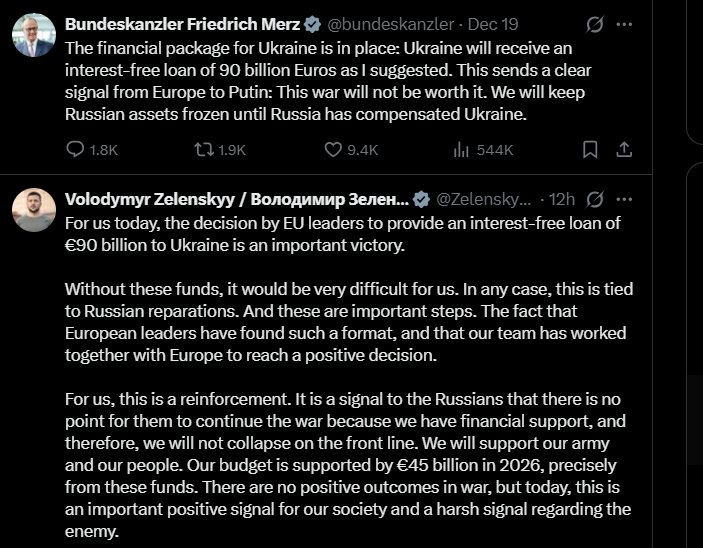The width and height of the screenshot is (703, 548).
Task: Open Grok actions on Merz's post
Action: 595,24
